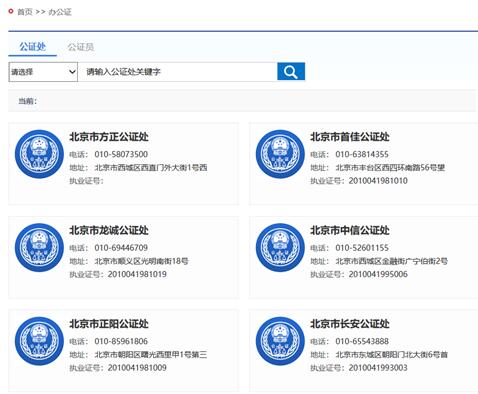478x394 pixels.
Task: Click phone number 010-69446709
Action: pos(121,248)
